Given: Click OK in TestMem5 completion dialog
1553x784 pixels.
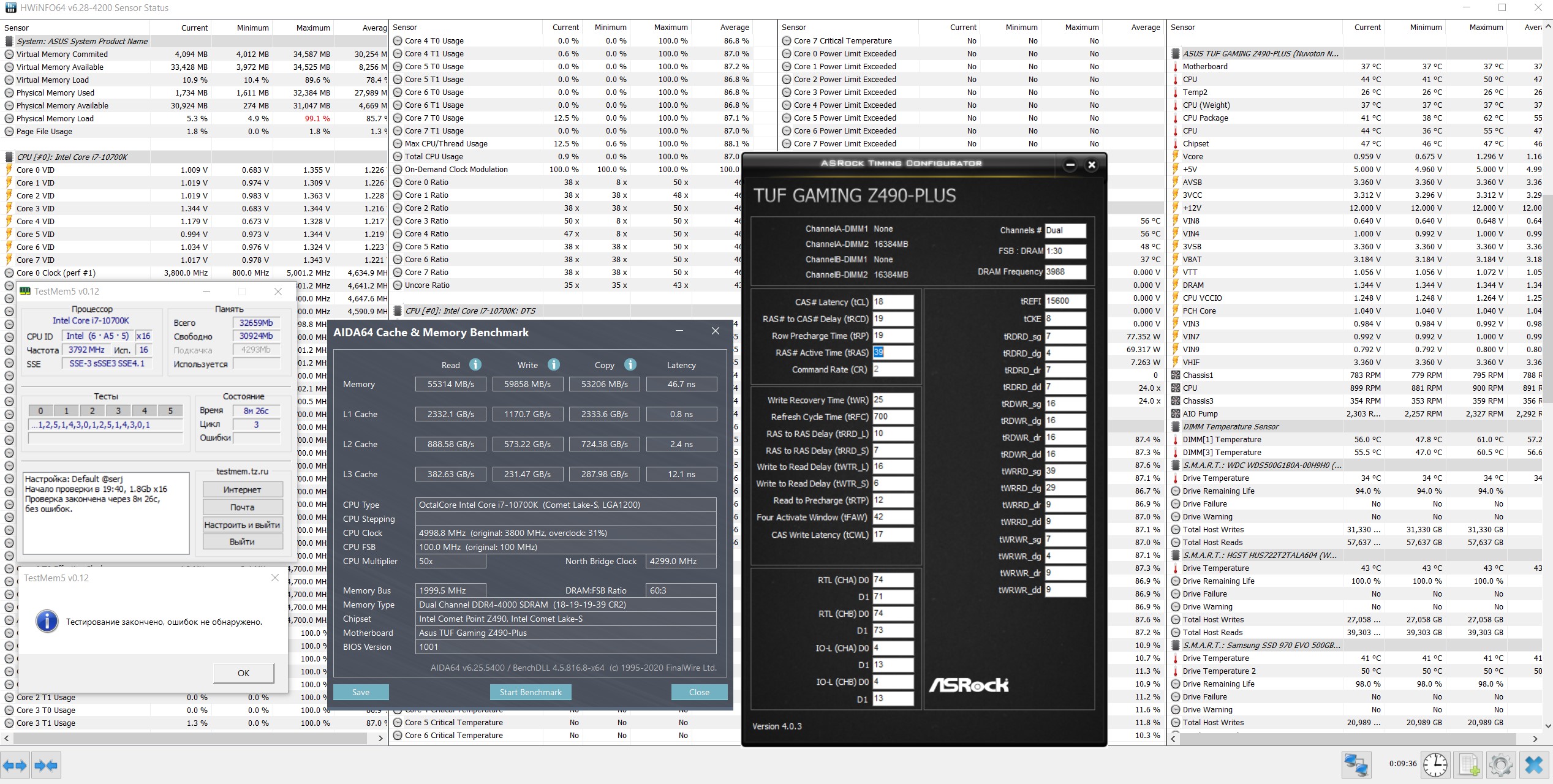Looking at the screenshot, I should tap(243, 673).
